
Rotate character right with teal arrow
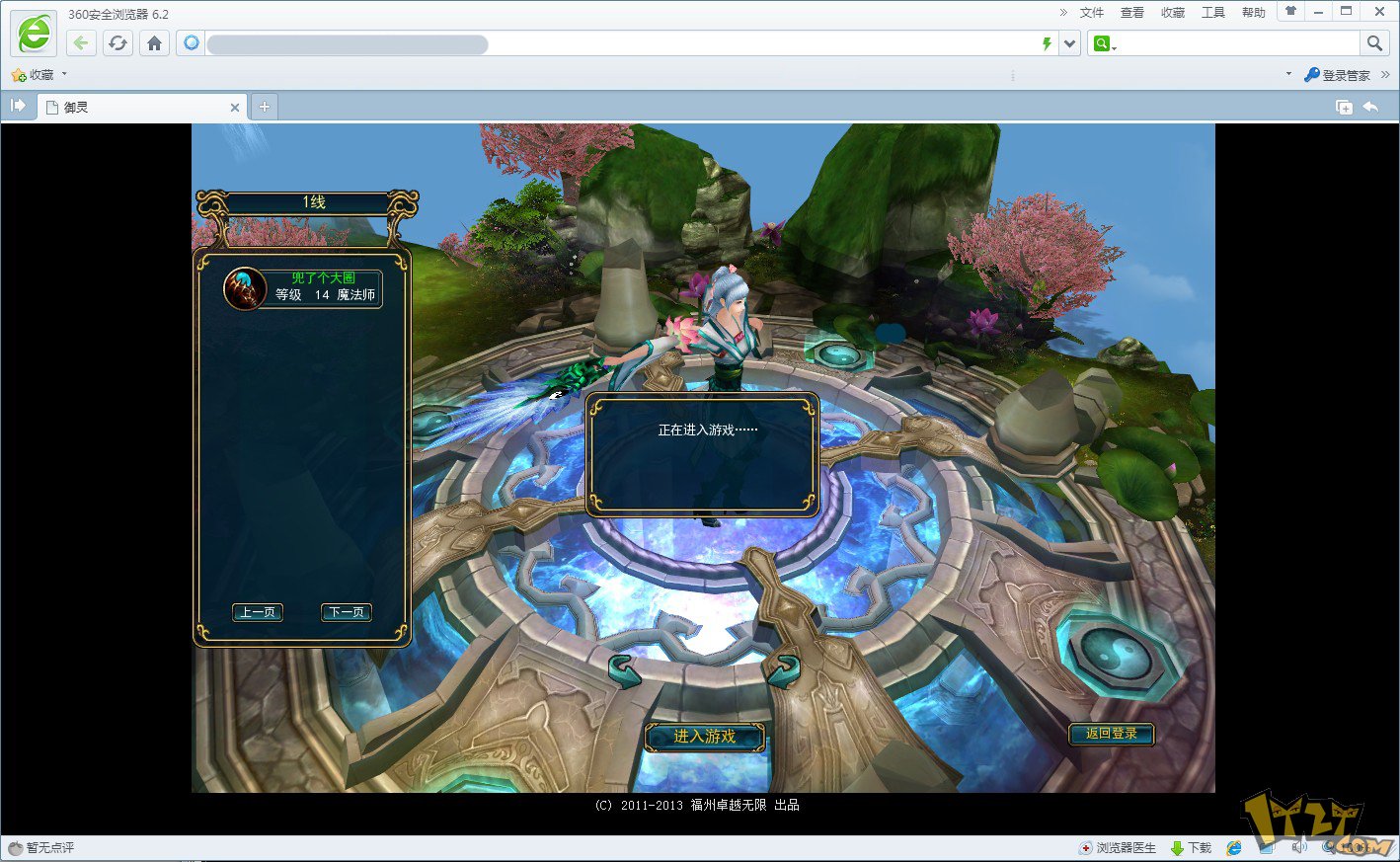click(x=783, y=670)
